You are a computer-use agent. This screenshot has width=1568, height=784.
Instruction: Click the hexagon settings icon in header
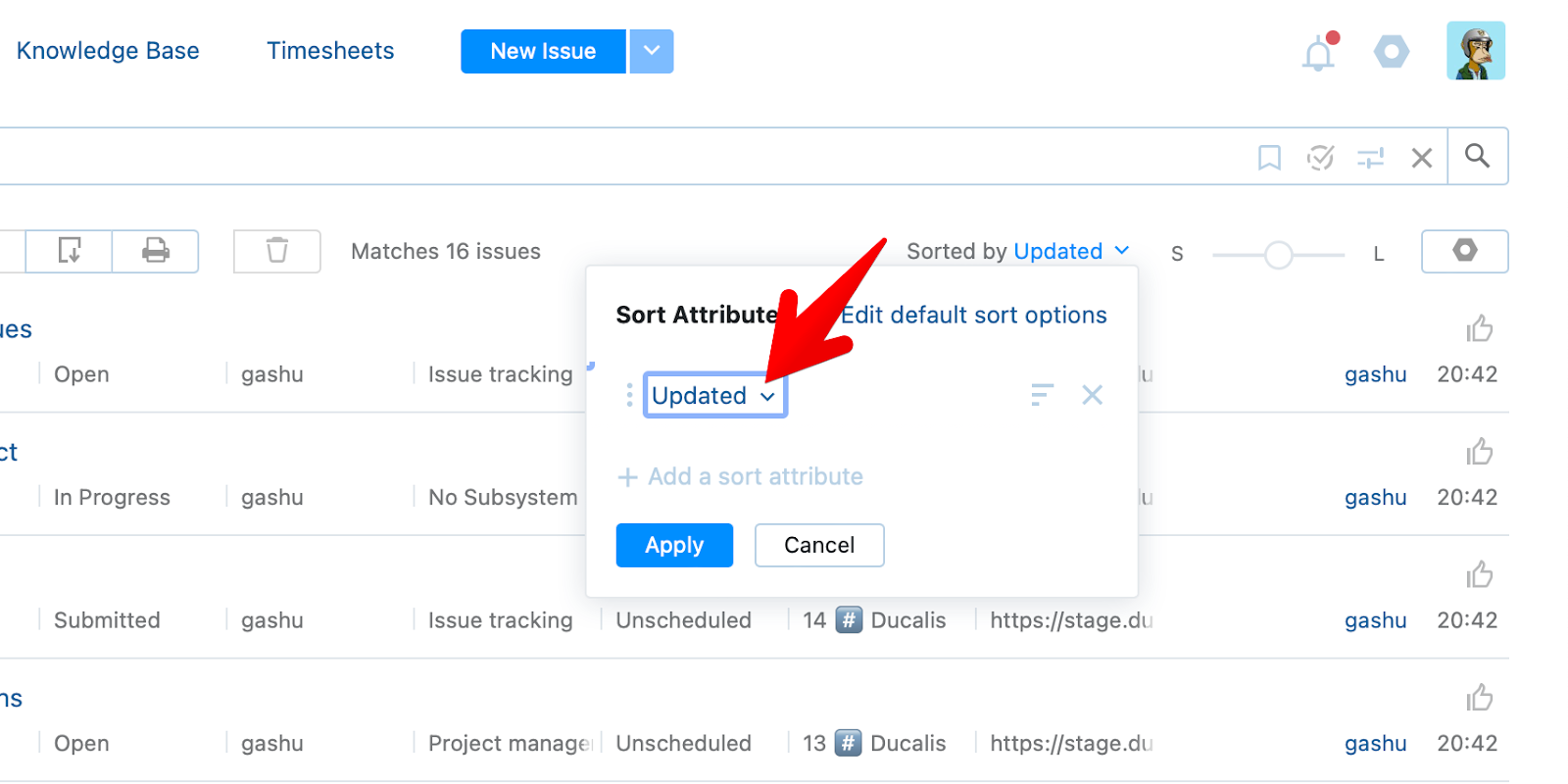point(1391,52)
